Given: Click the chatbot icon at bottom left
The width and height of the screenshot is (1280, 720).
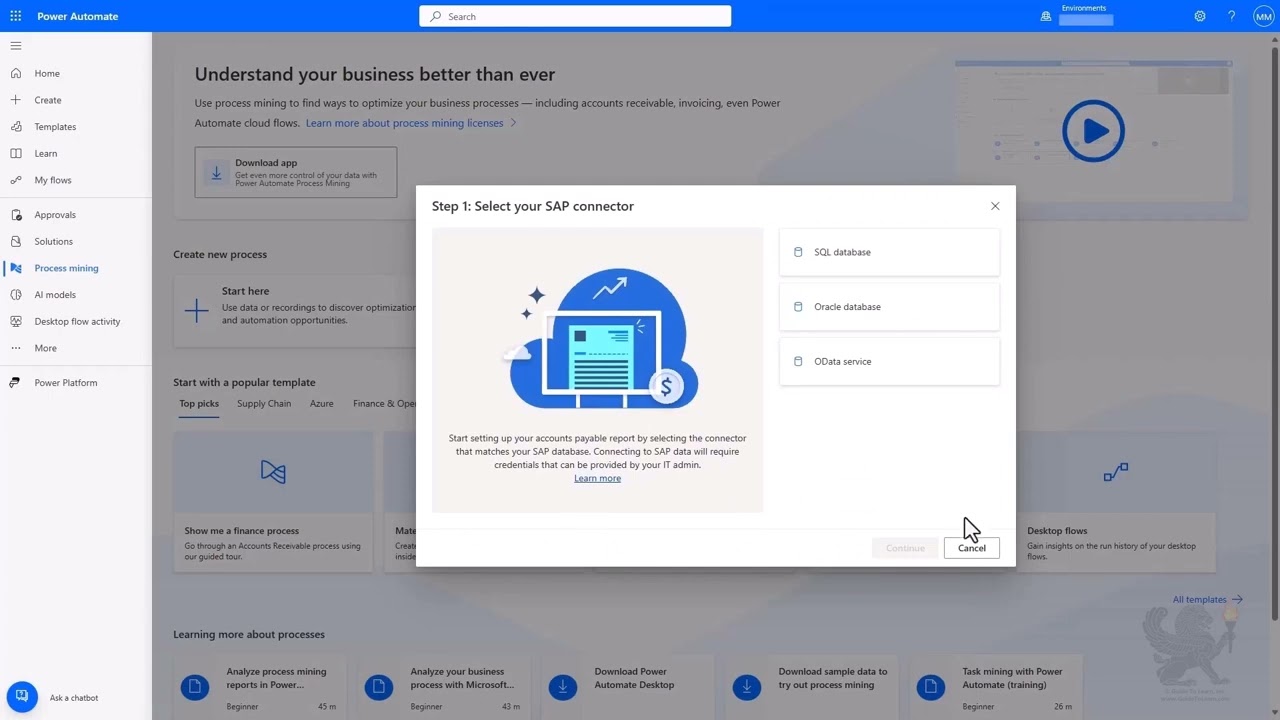Looking at the screenshot, I should pyautogui.click(x=22, y=697).
